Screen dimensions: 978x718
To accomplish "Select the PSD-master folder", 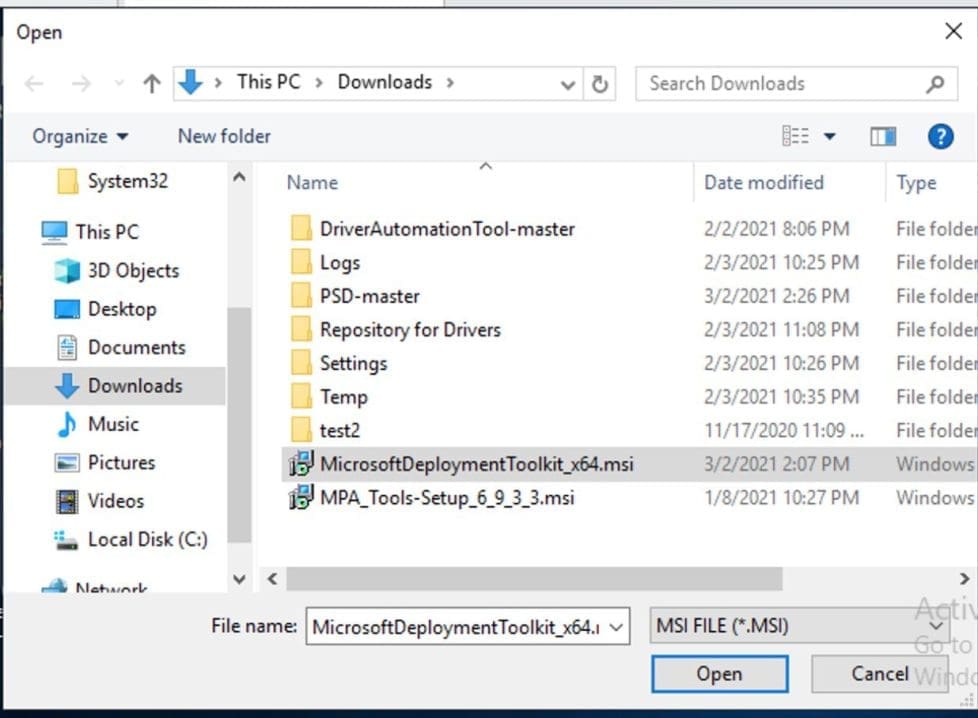I will 369,296.
